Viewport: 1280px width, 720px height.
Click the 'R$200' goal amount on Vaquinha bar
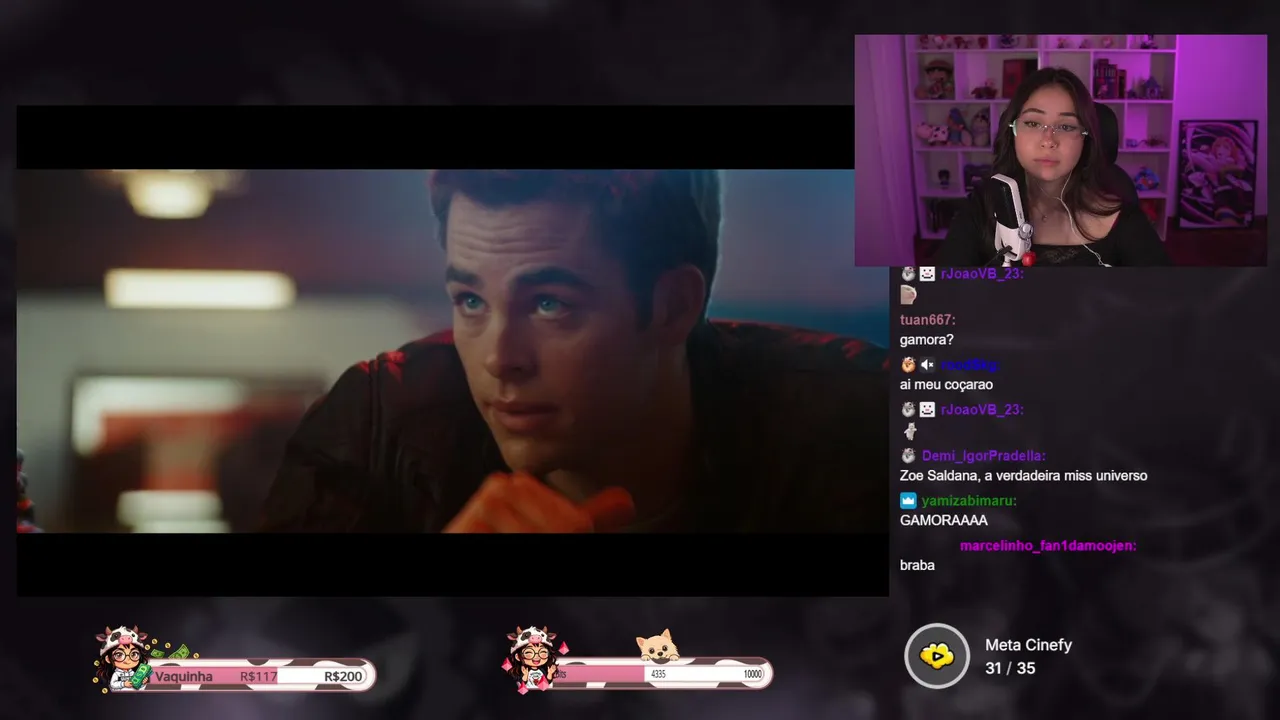click(x=343, y=677)
